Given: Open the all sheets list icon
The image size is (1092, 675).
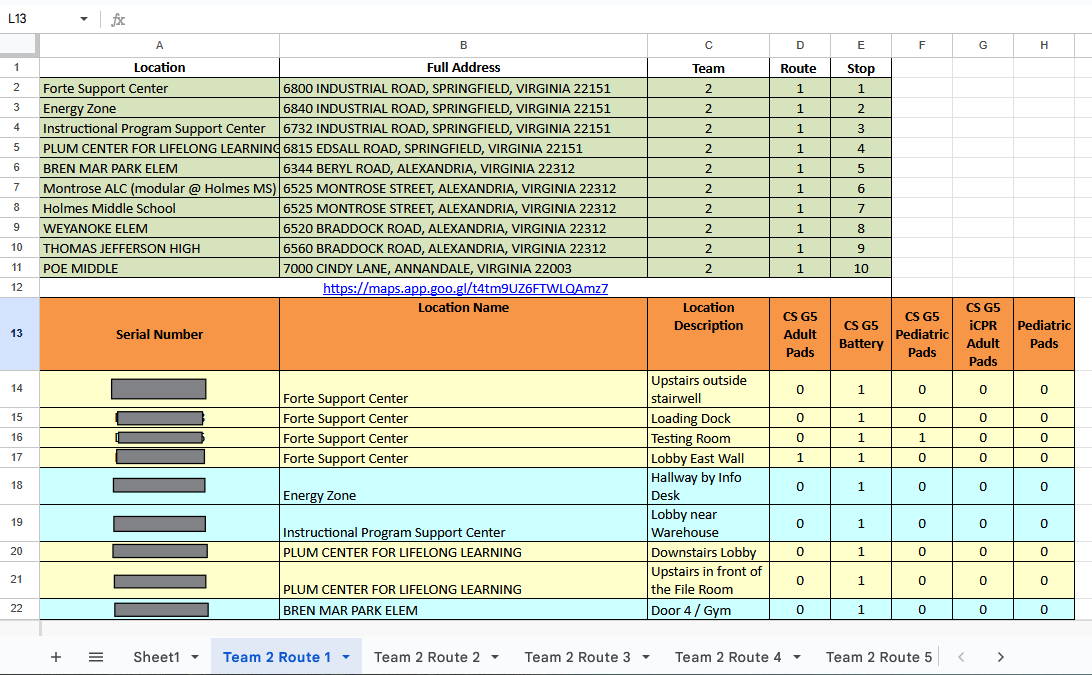Looking at the screenshot, I should (x=96, y=657).
